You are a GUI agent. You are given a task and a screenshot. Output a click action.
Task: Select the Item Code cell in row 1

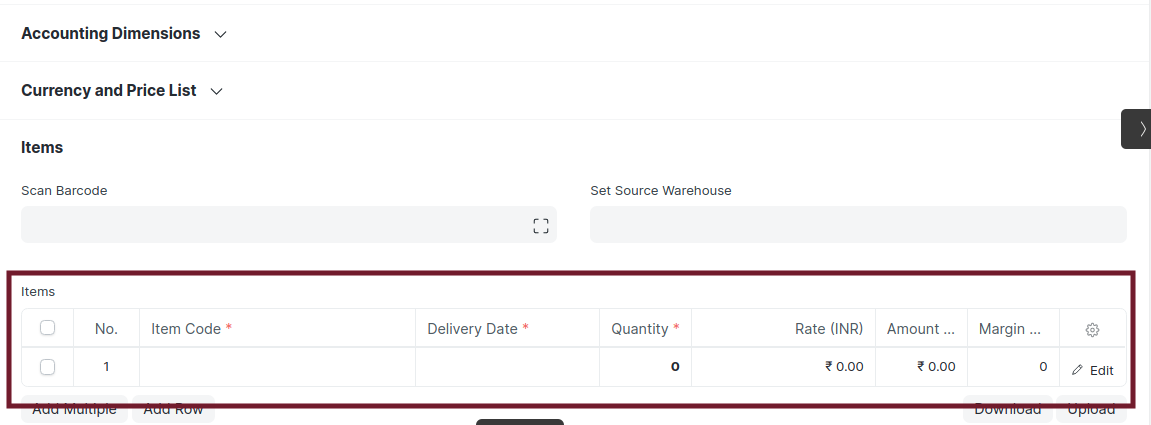point(277,366)
